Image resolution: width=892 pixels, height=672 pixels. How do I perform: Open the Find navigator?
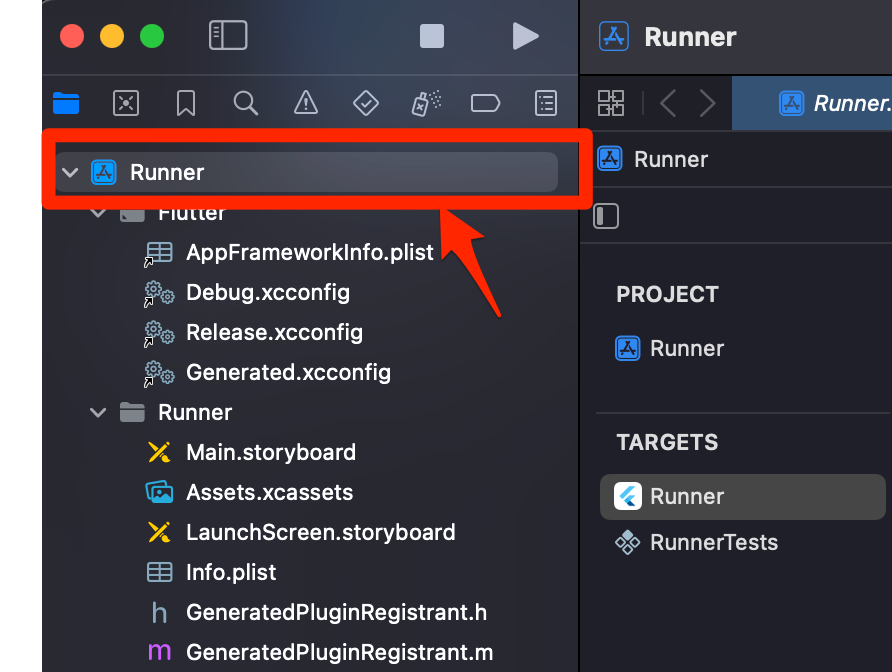pos(246,103)
